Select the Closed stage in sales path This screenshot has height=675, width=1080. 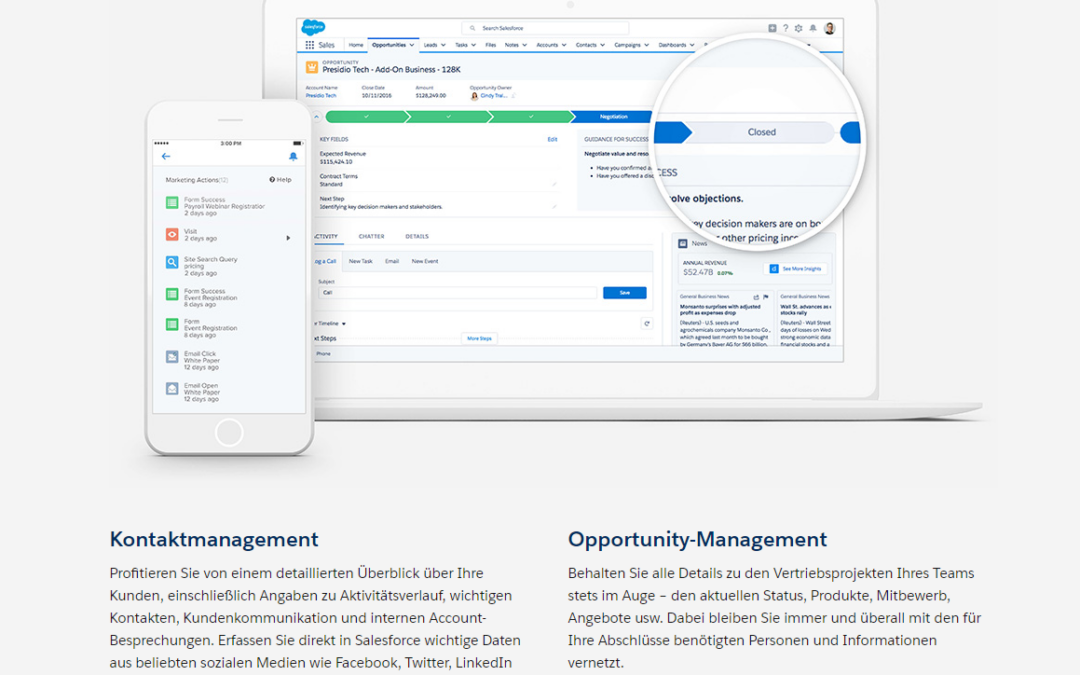point(762,132)
